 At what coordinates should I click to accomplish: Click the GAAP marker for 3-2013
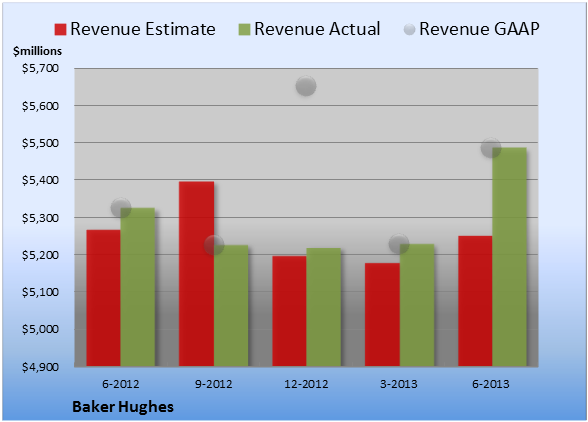coord(399,243)
